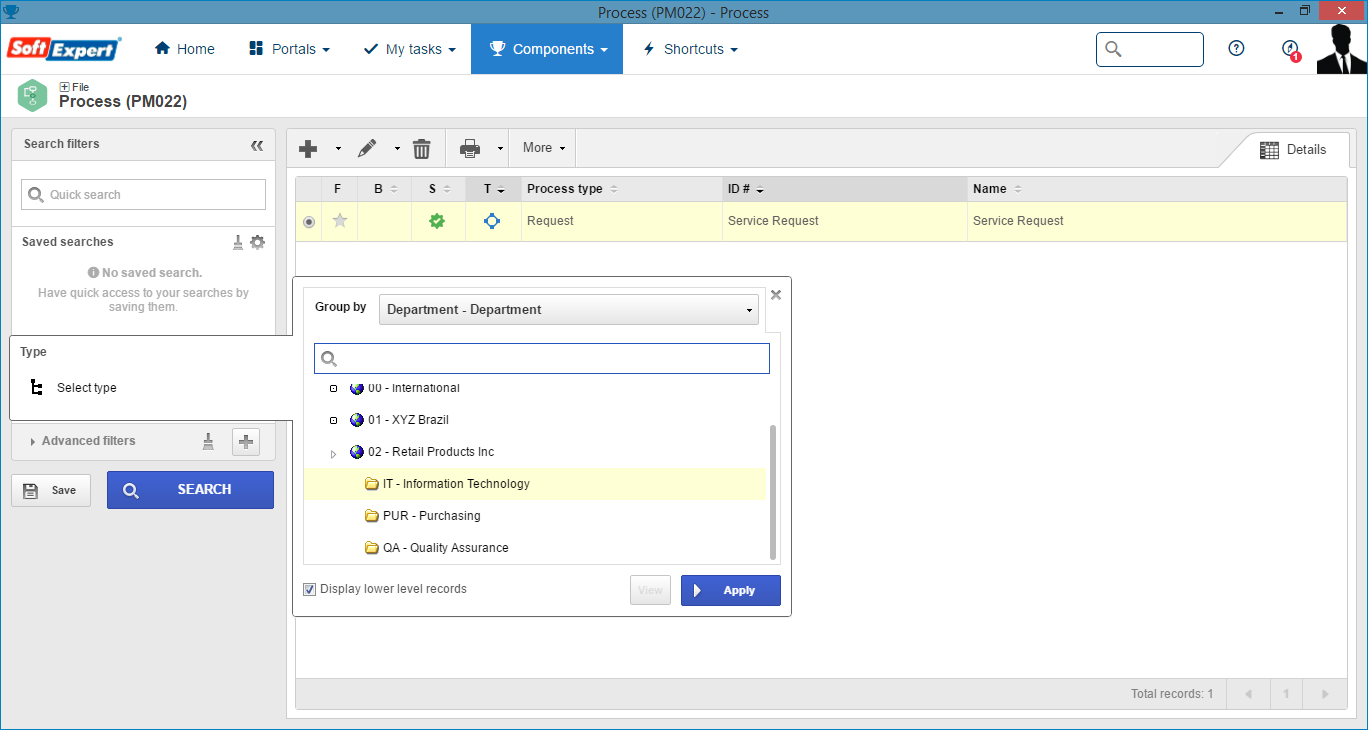Mark Service Request as favorite star
This screenshot has width=1368, height=730.
pos(340,221)
